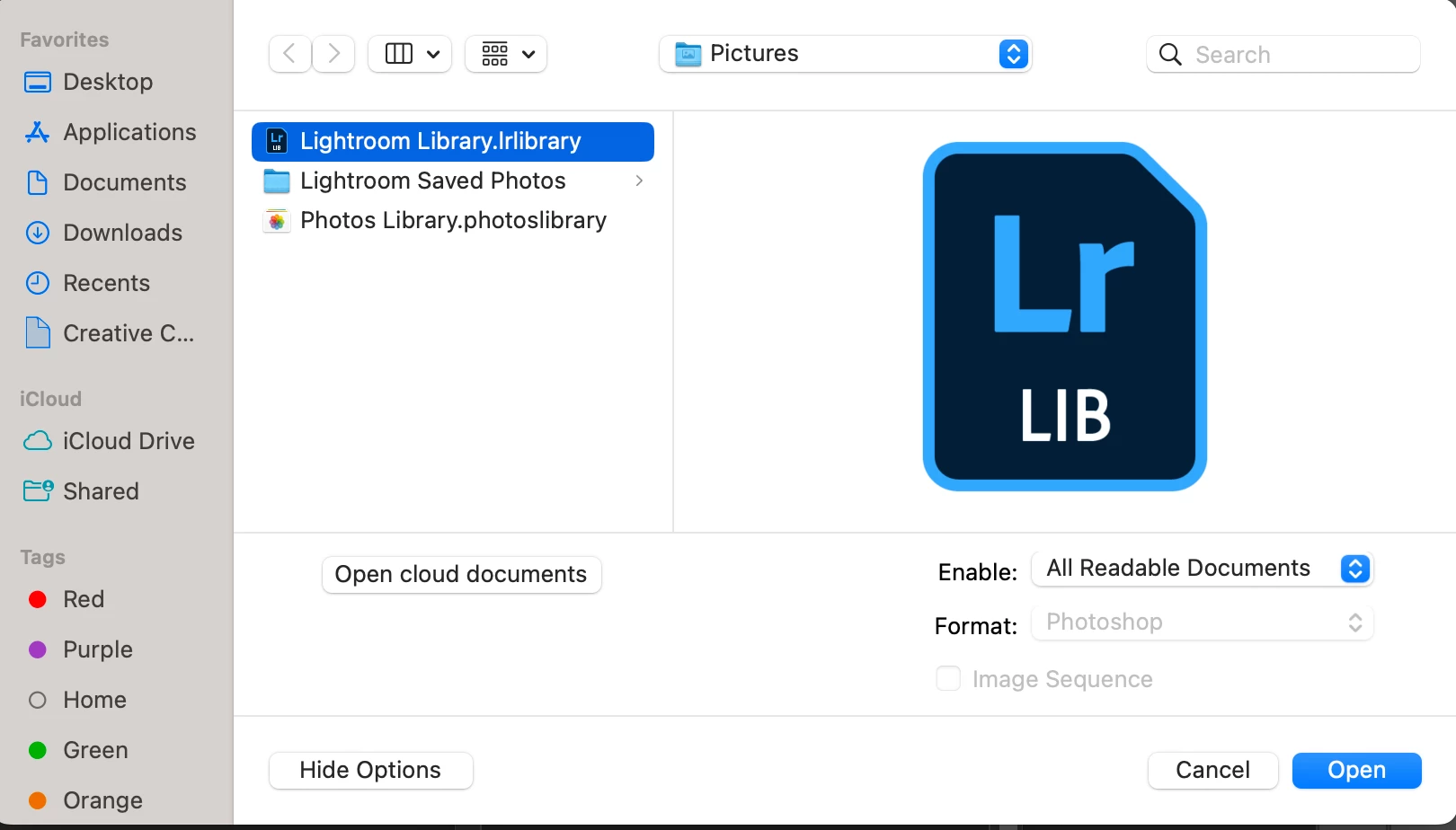Click the Documents sidebar icon
This screenshot has height=830, width=1456.
coord(38,183)
